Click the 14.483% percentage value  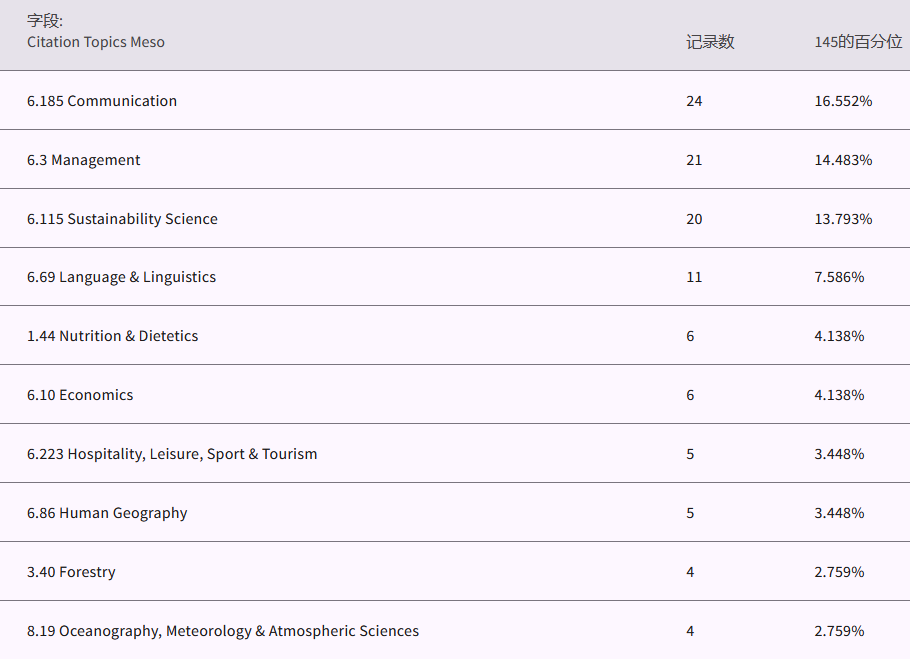[x=843, y=160]
